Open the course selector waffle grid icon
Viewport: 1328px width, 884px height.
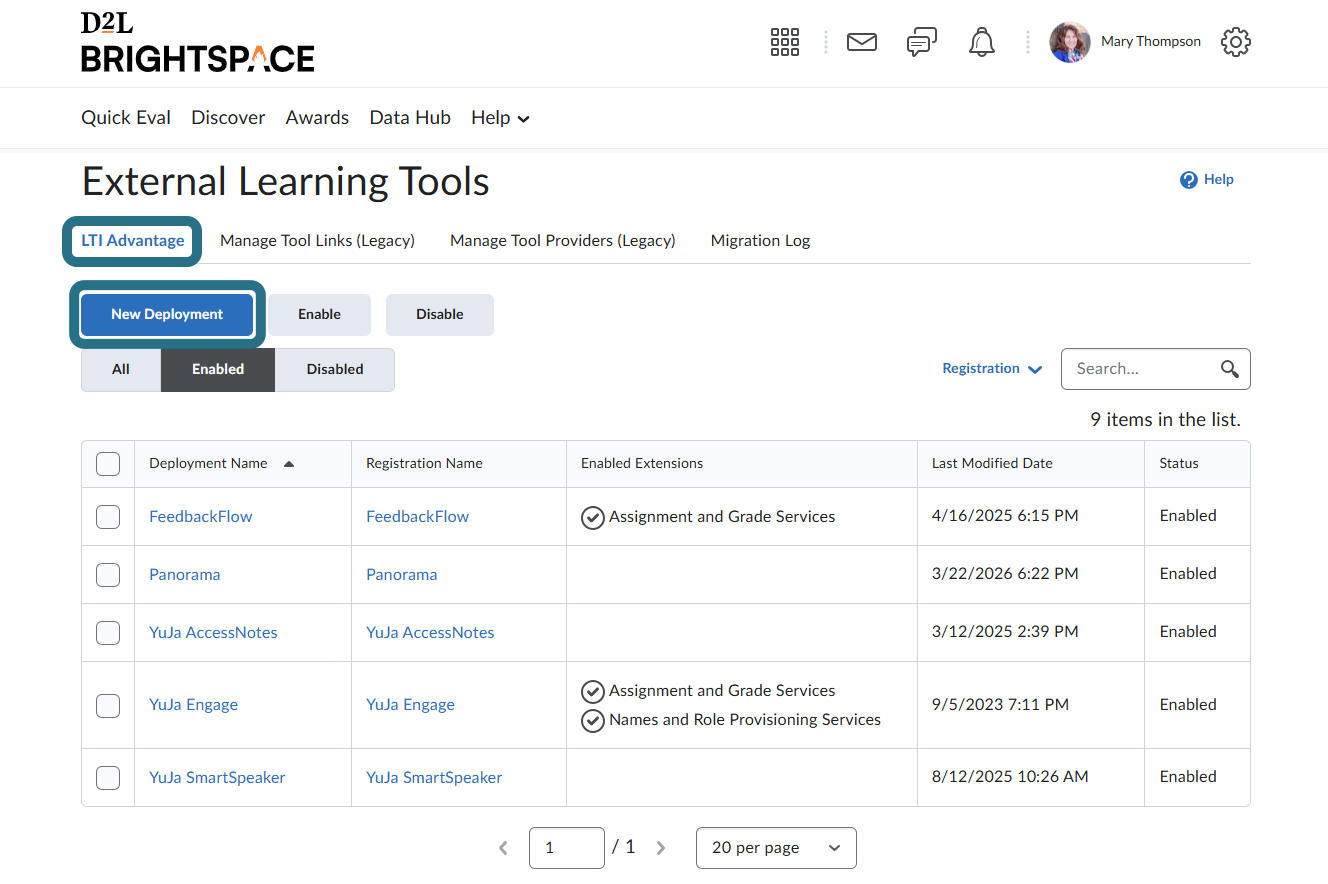coord(785,42)
